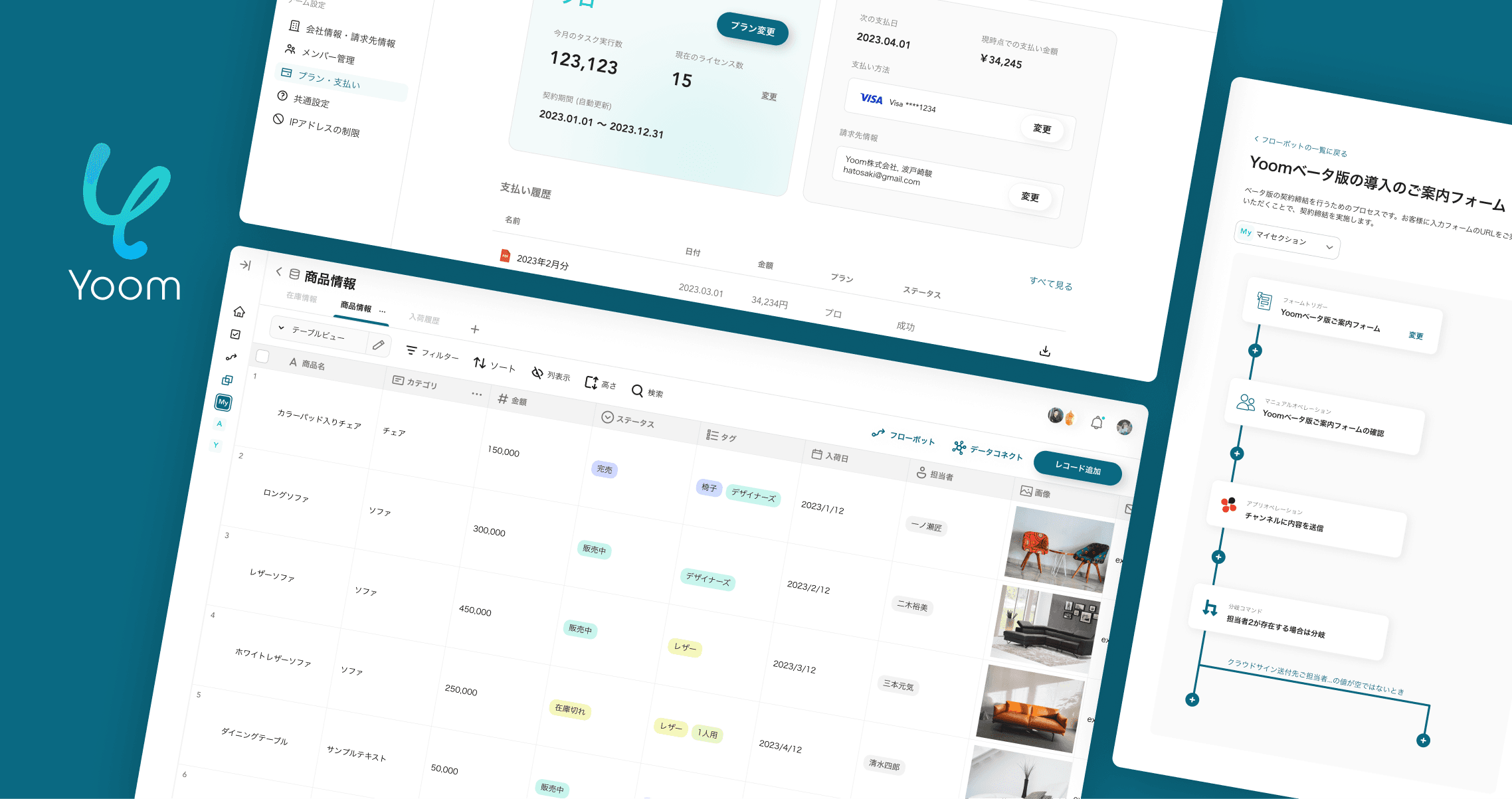
Task: Click the home icon in left sidebar
Action: click(x=239, y=311)
